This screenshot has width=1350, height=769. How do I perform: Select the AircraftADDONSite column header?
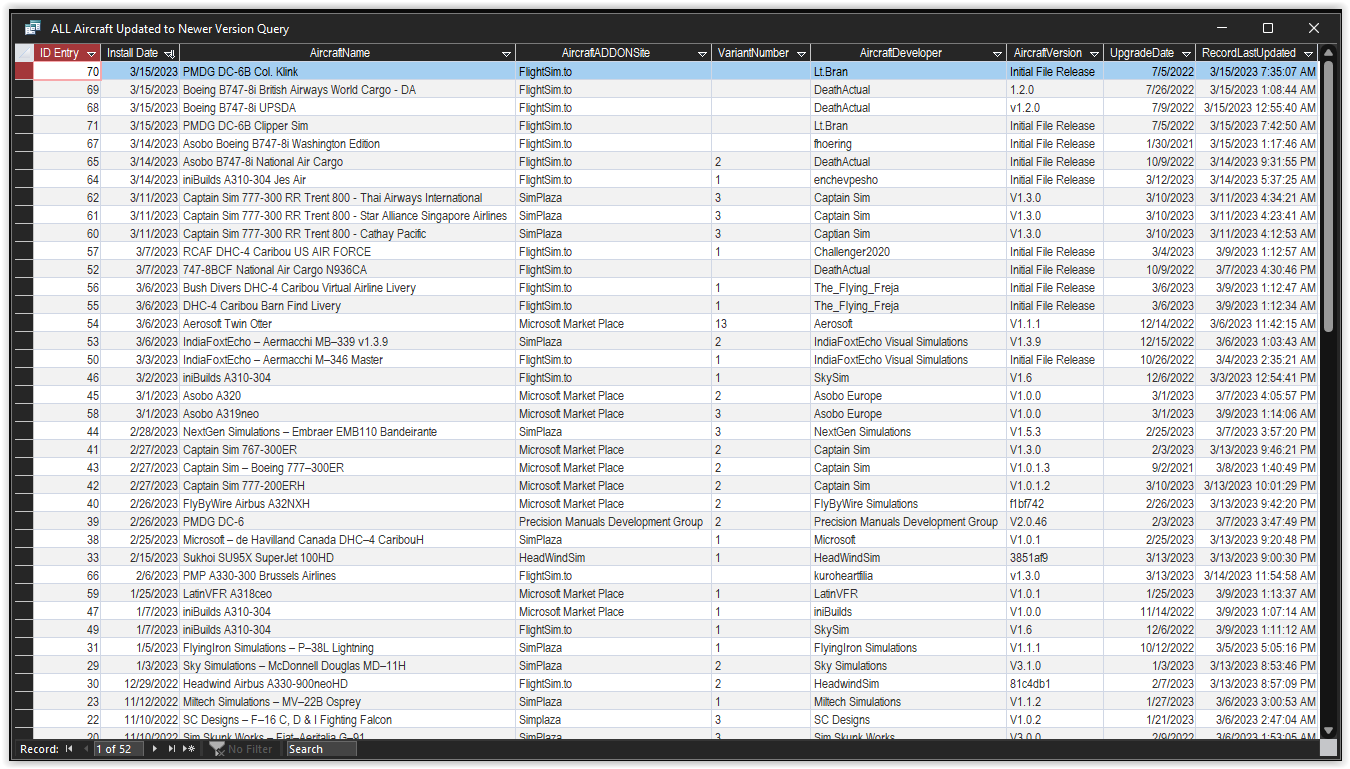tap(605, 53)
